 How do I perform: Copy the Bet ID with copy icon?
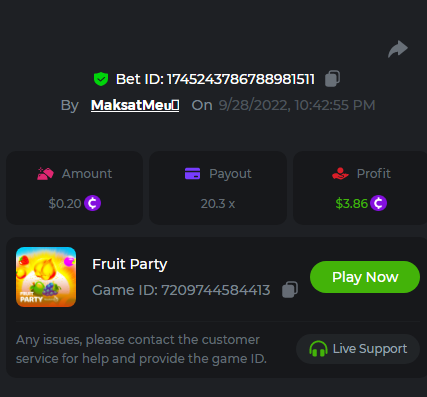point(332,79)
